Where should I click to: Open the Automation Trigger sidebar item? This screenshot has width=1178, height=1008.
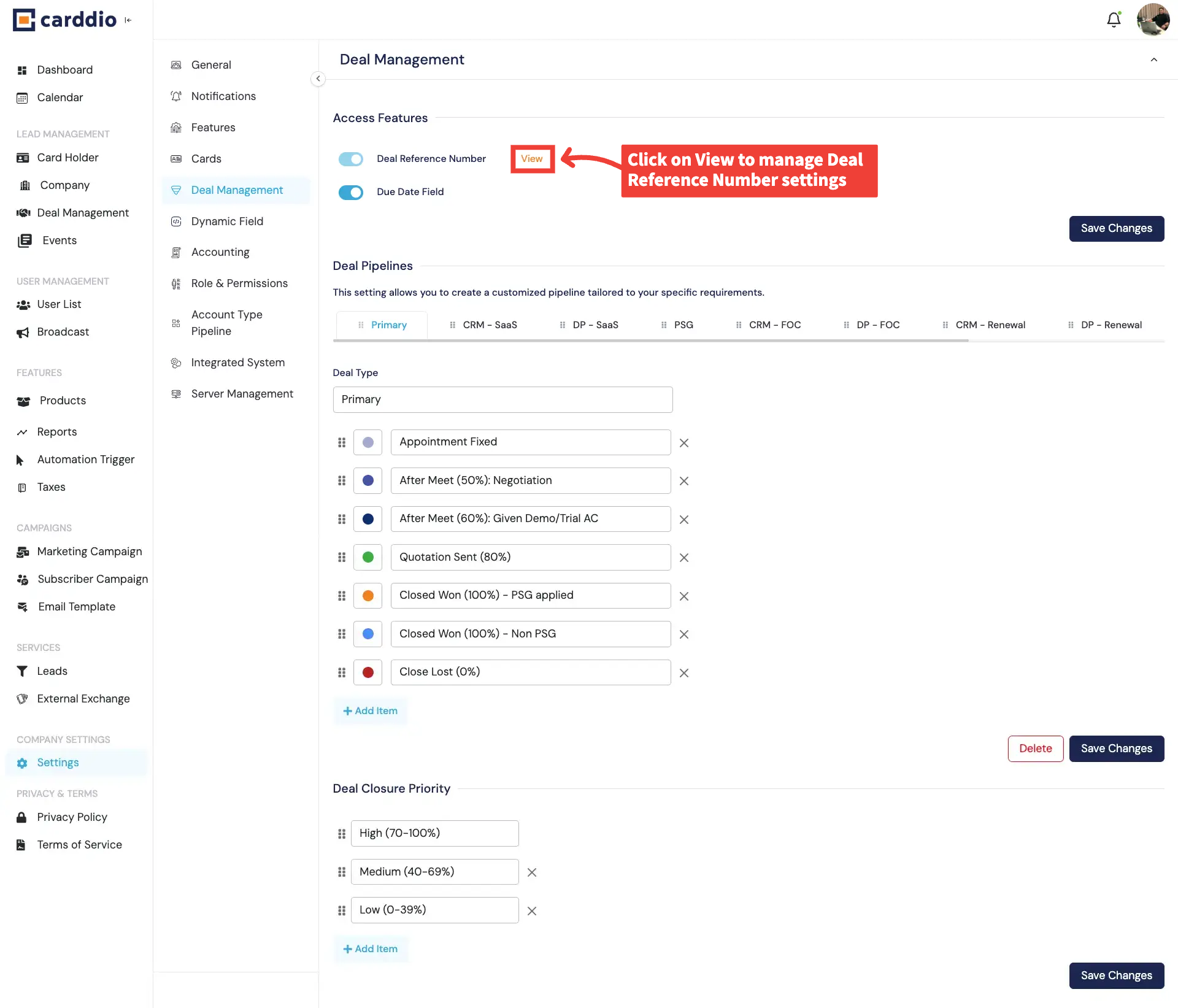point(85,460)
